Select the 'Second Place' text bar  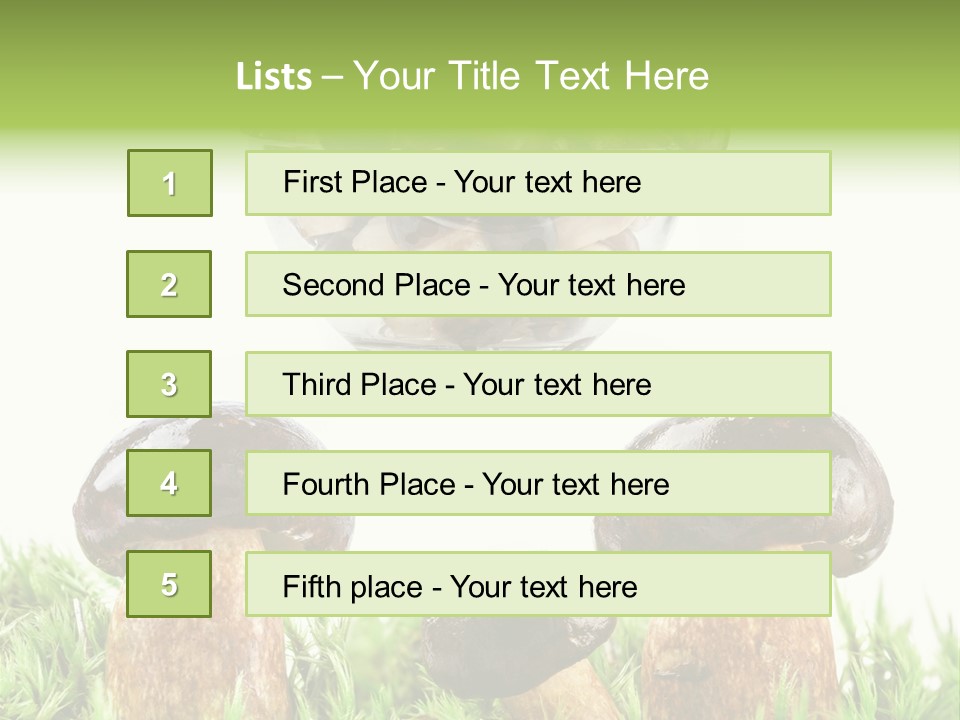click(x=538, y=284)
